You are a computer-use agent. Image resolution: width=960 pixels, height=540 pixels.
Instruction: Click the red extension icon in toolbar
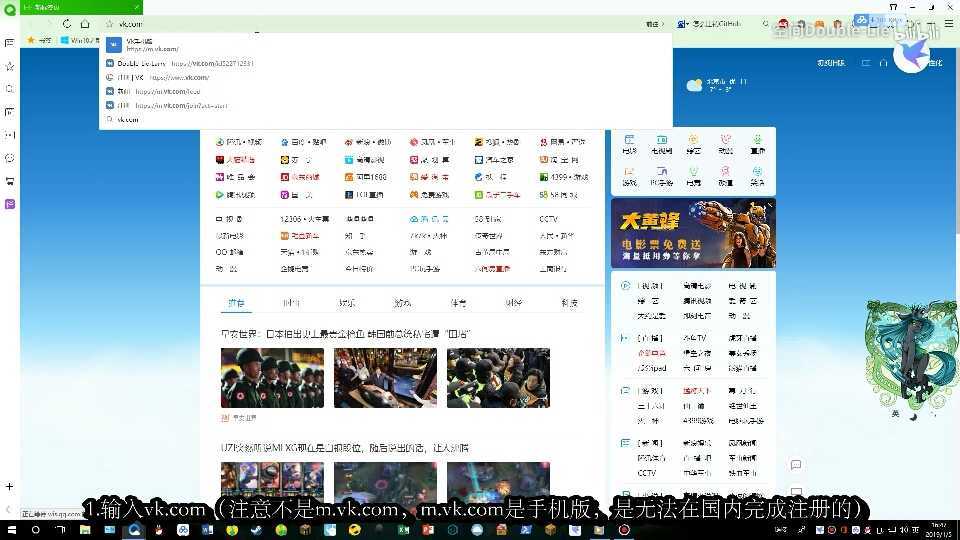click(783, 24)
